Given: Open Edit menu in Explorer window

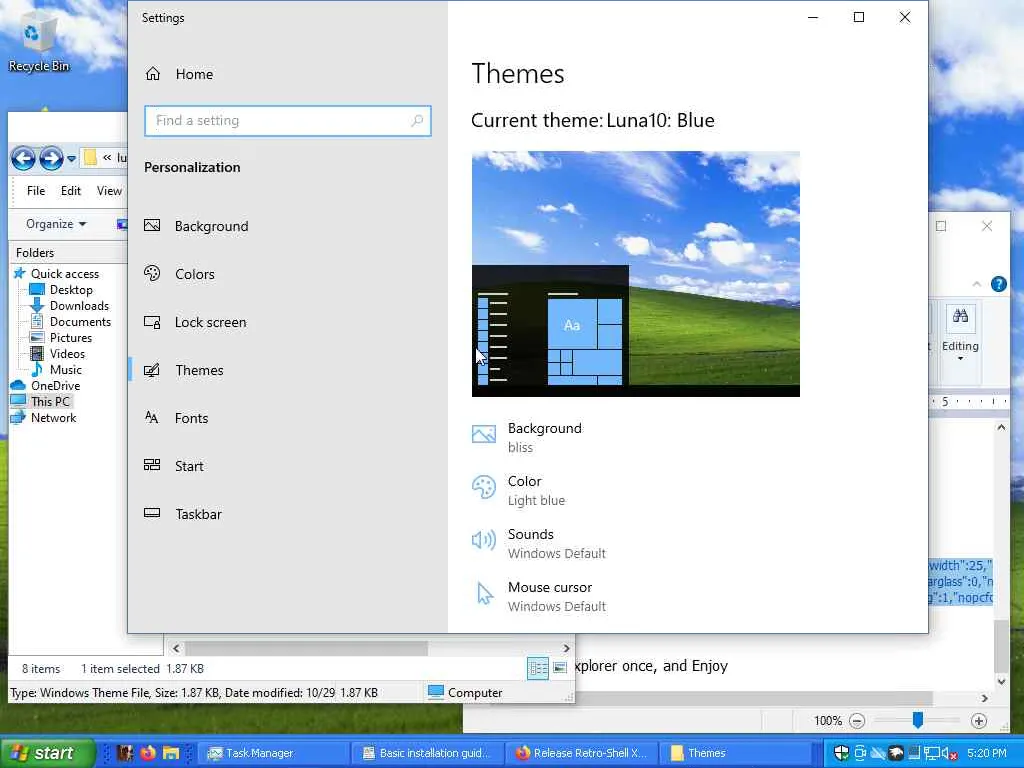Looking at the screenshot, I should point(71,191).
